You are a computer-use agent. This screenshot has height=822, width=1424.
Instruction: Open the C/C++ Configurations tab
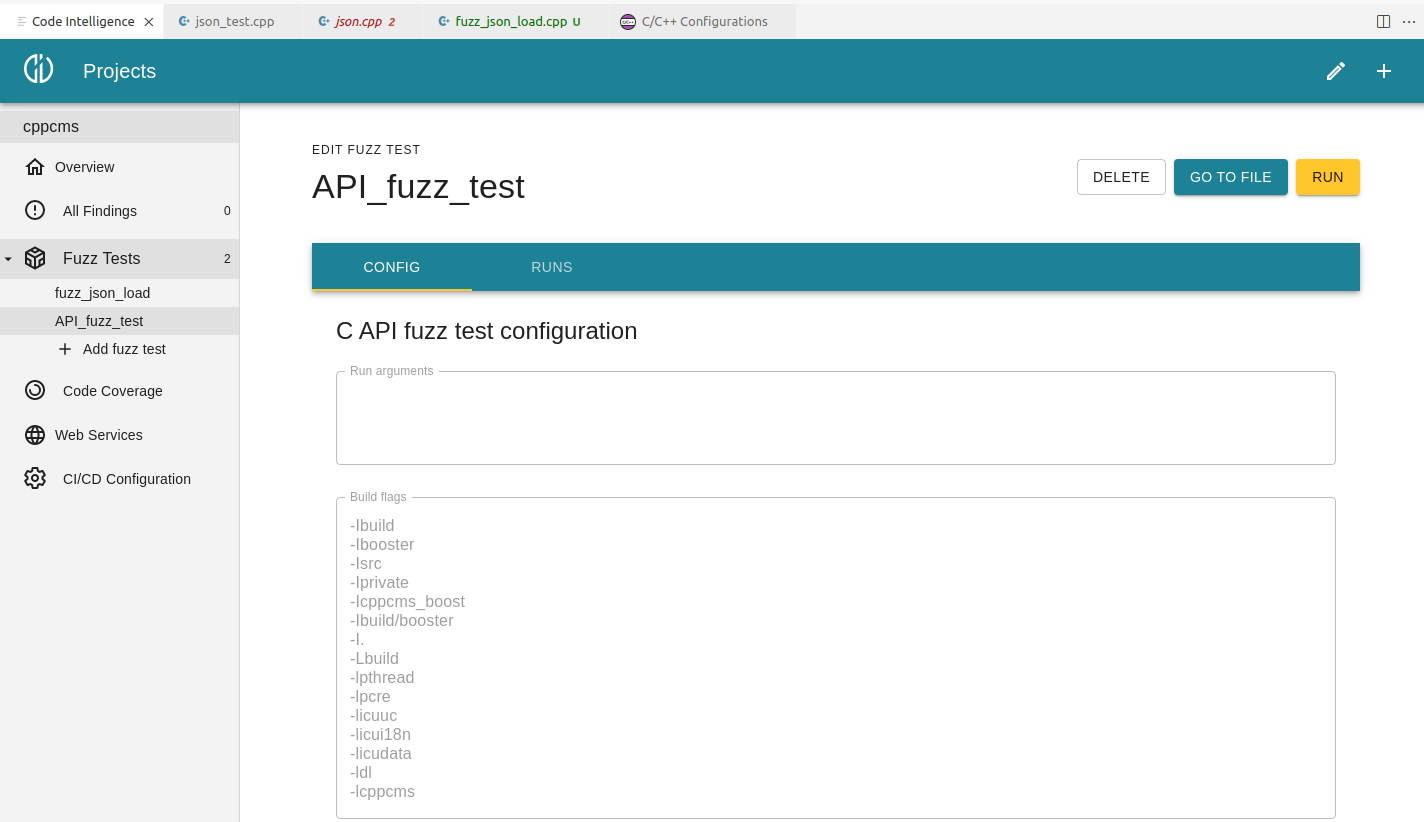click(x=703, y=21)
